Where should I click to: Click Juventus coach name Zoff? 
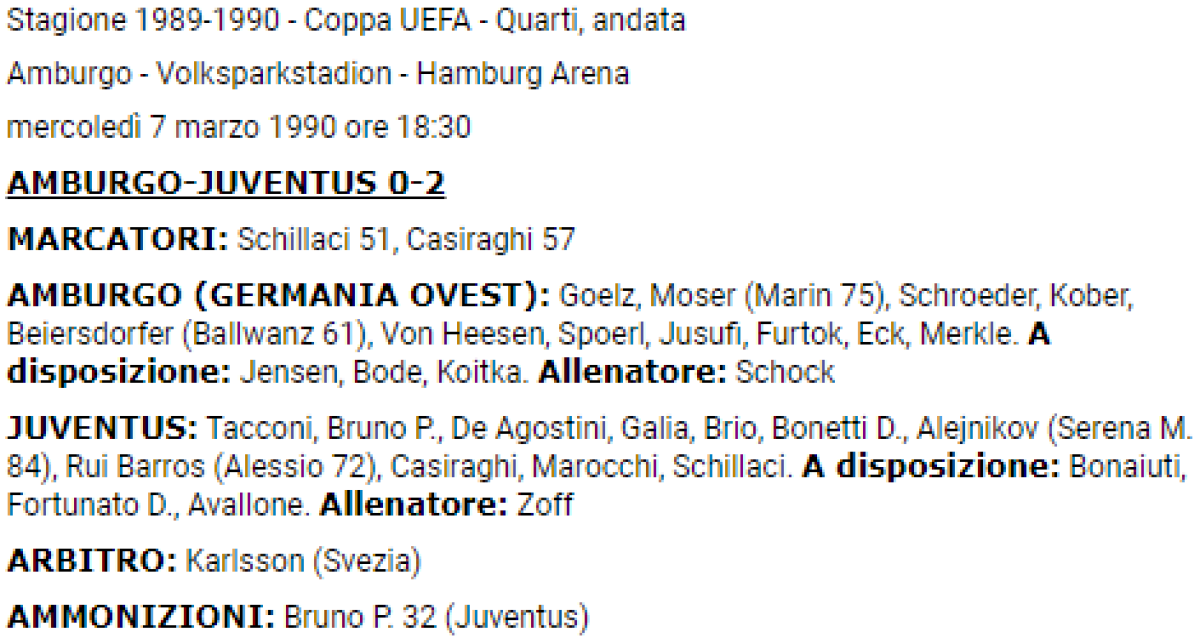545,504
